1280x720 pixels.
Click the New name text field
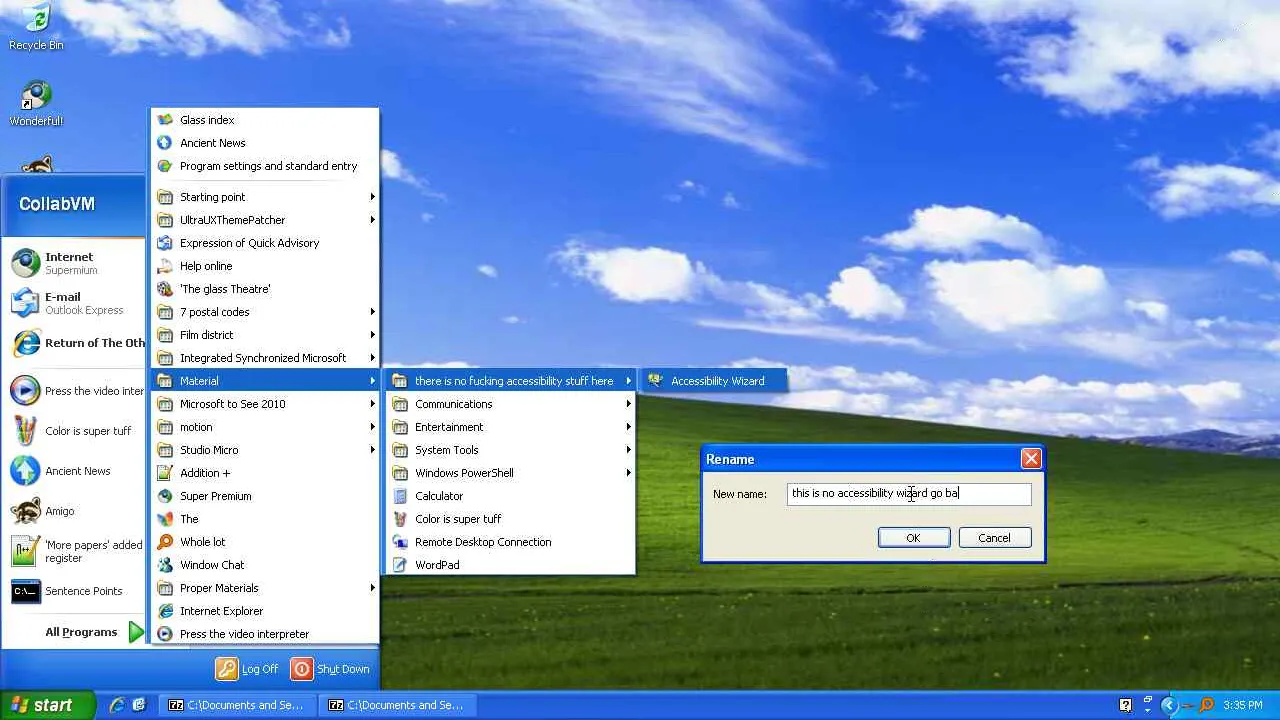(908, 493)
